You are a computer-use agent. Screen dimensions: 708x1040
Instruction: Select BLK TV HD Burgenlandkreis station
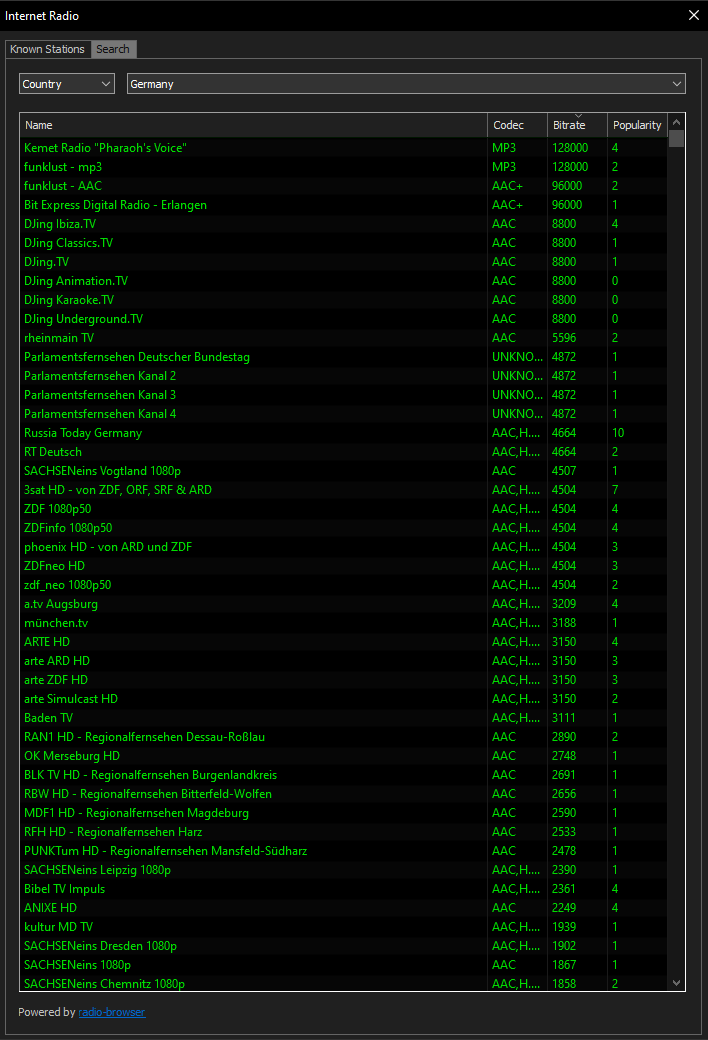point(343,775)
